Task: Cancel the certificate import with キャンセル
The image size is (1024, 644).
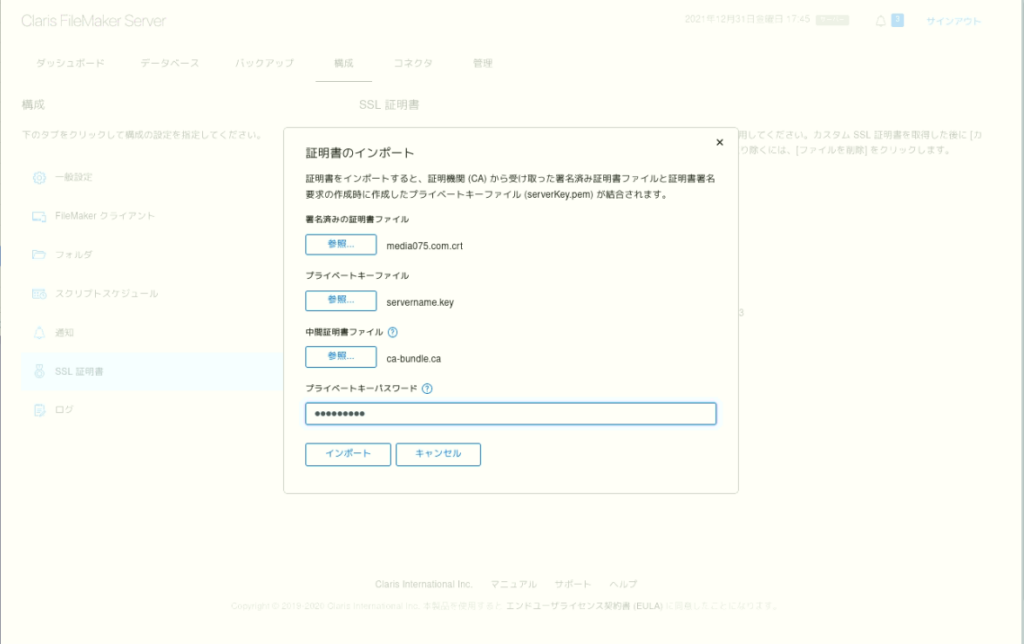Action: 438,454
